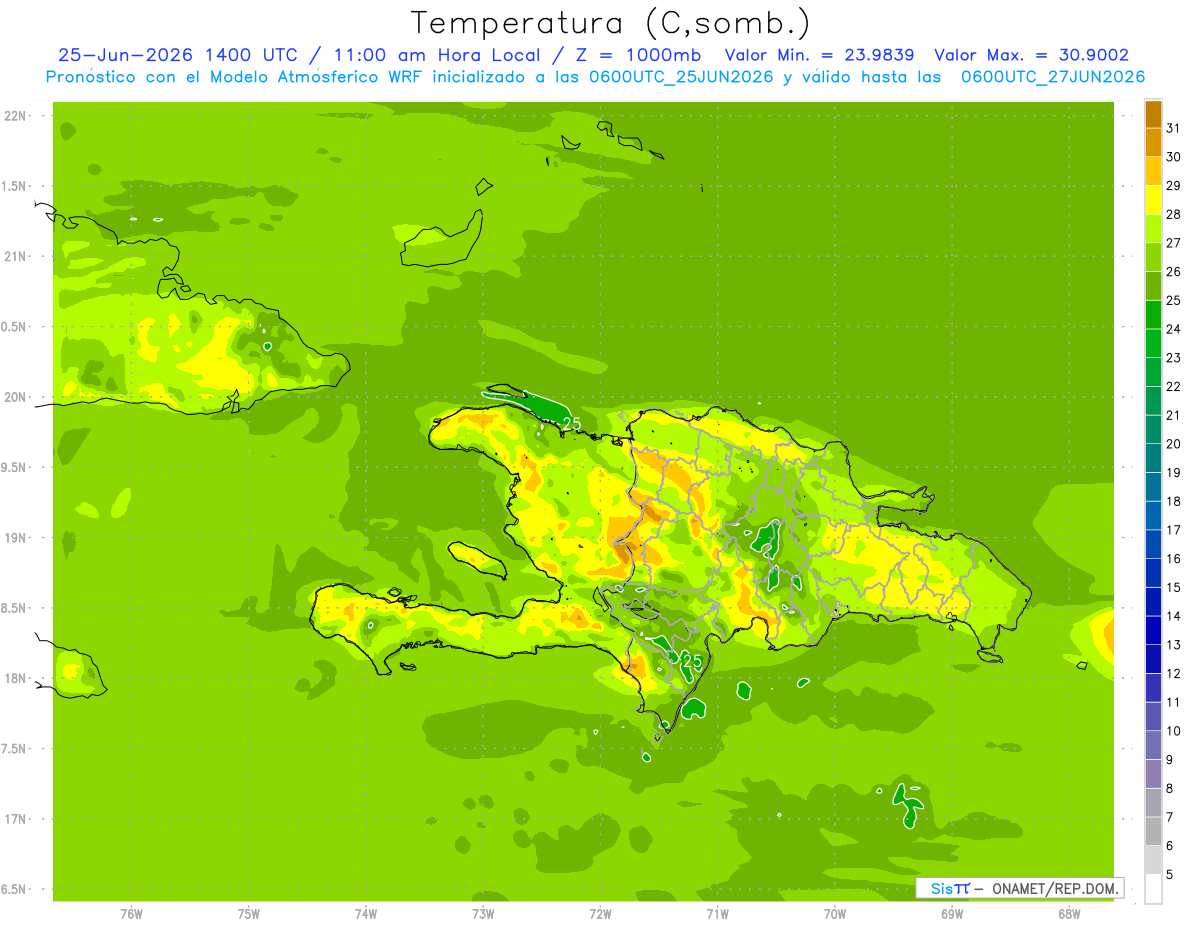Click the '70W' longitude label
Screen dimensions: 1200x927
tap(835, 914)
